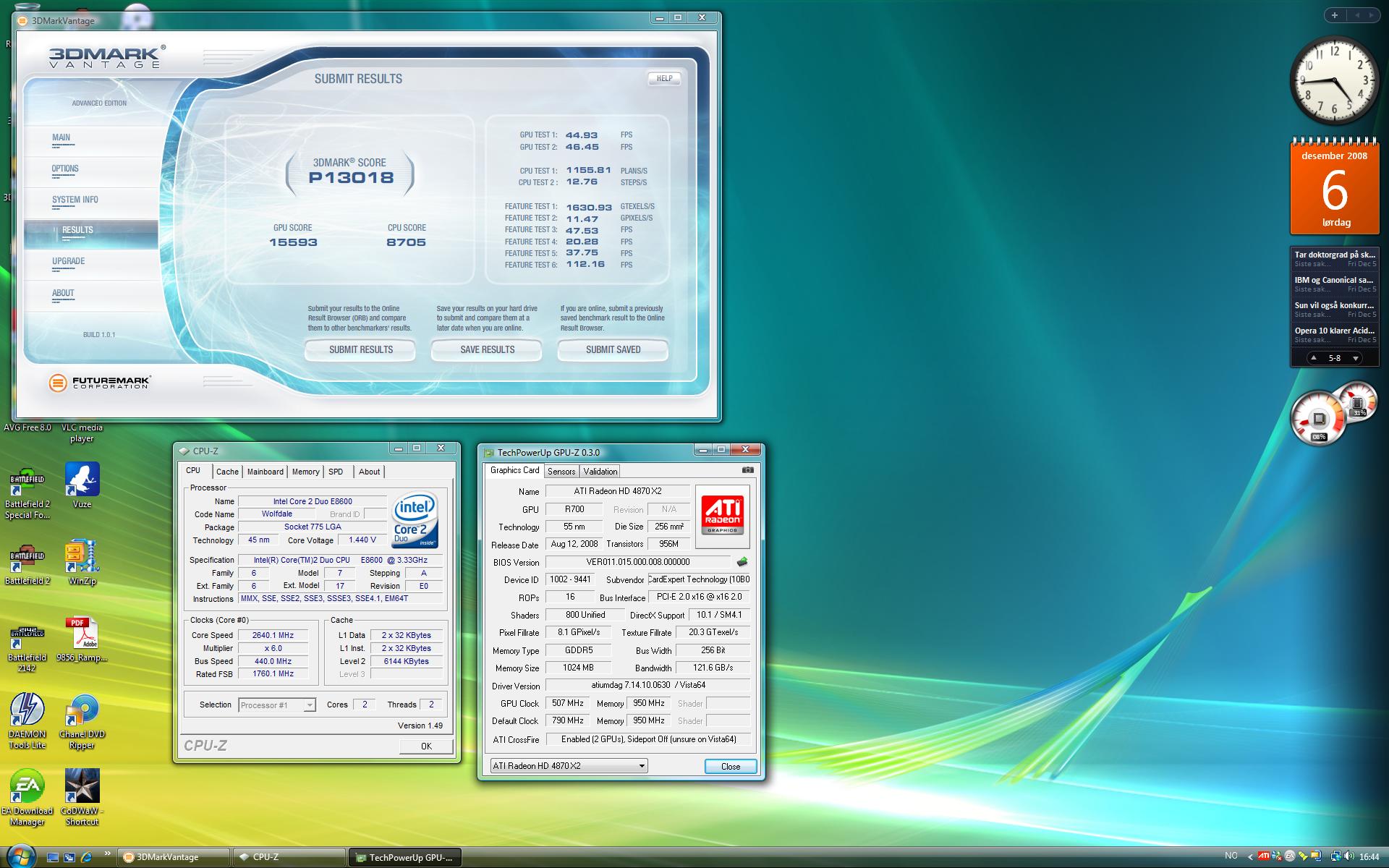Screen dimensions: 1389x868
Task: Expand hidden quick launch icons chevron
Action: coord(108,854)
